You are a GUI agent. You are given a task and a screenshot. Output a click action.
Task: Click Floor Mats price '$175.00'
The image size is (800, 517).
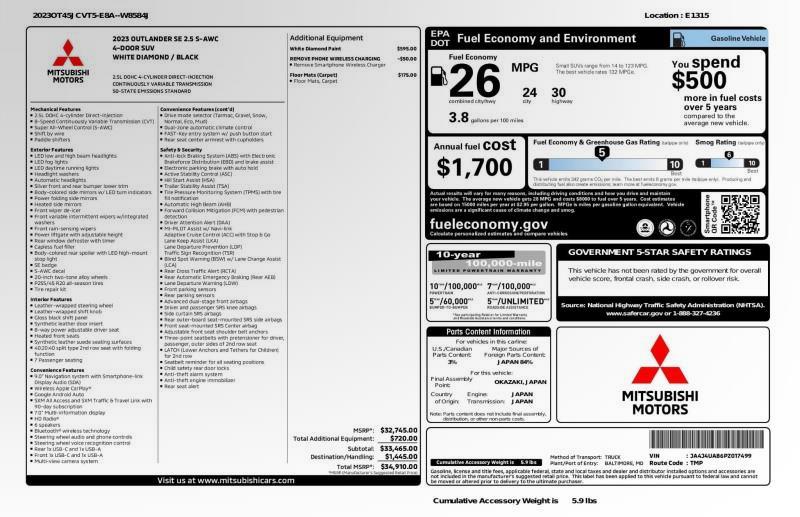tap(407, 75)
